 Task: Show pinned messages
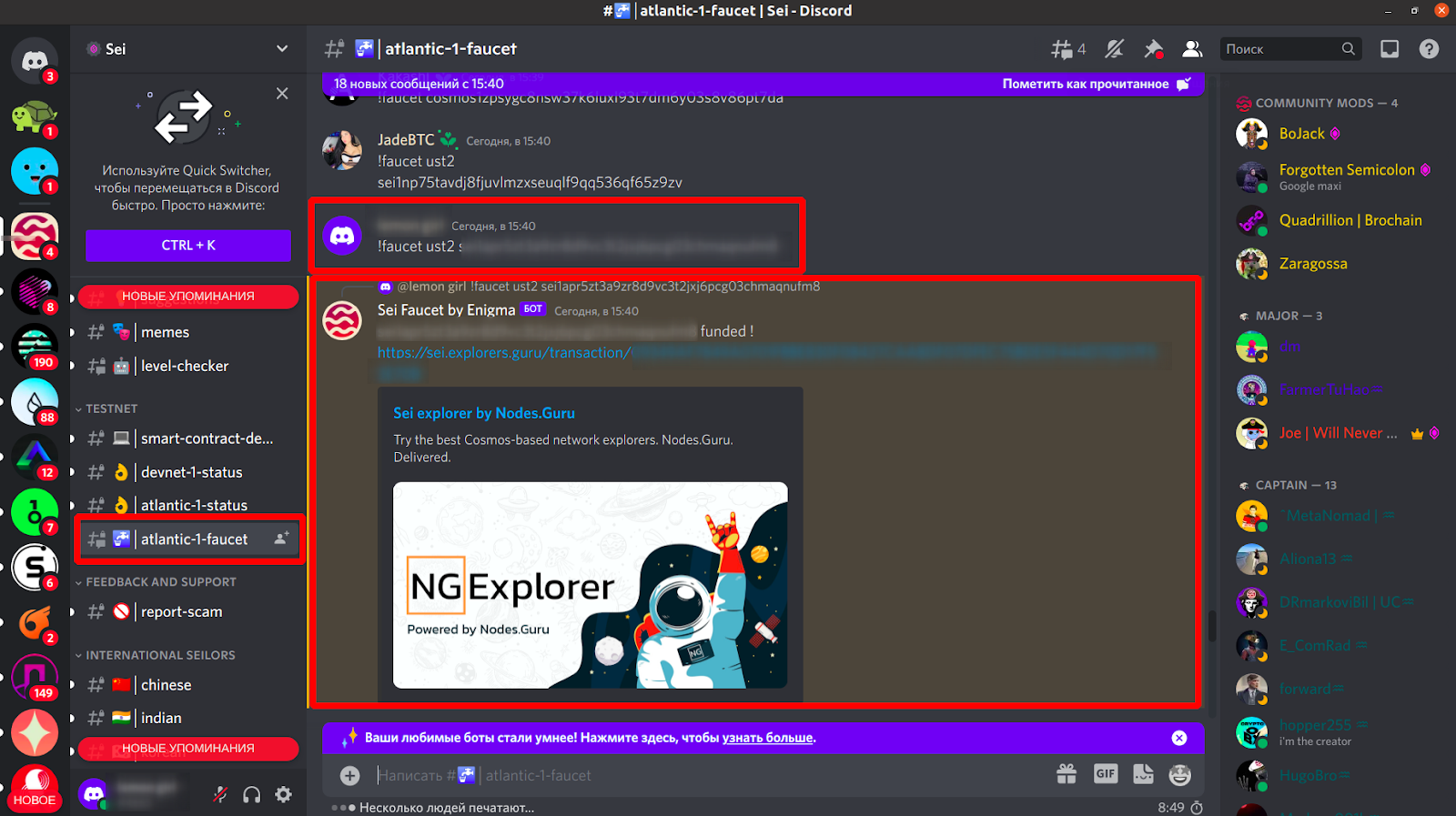click(1153, 49)
